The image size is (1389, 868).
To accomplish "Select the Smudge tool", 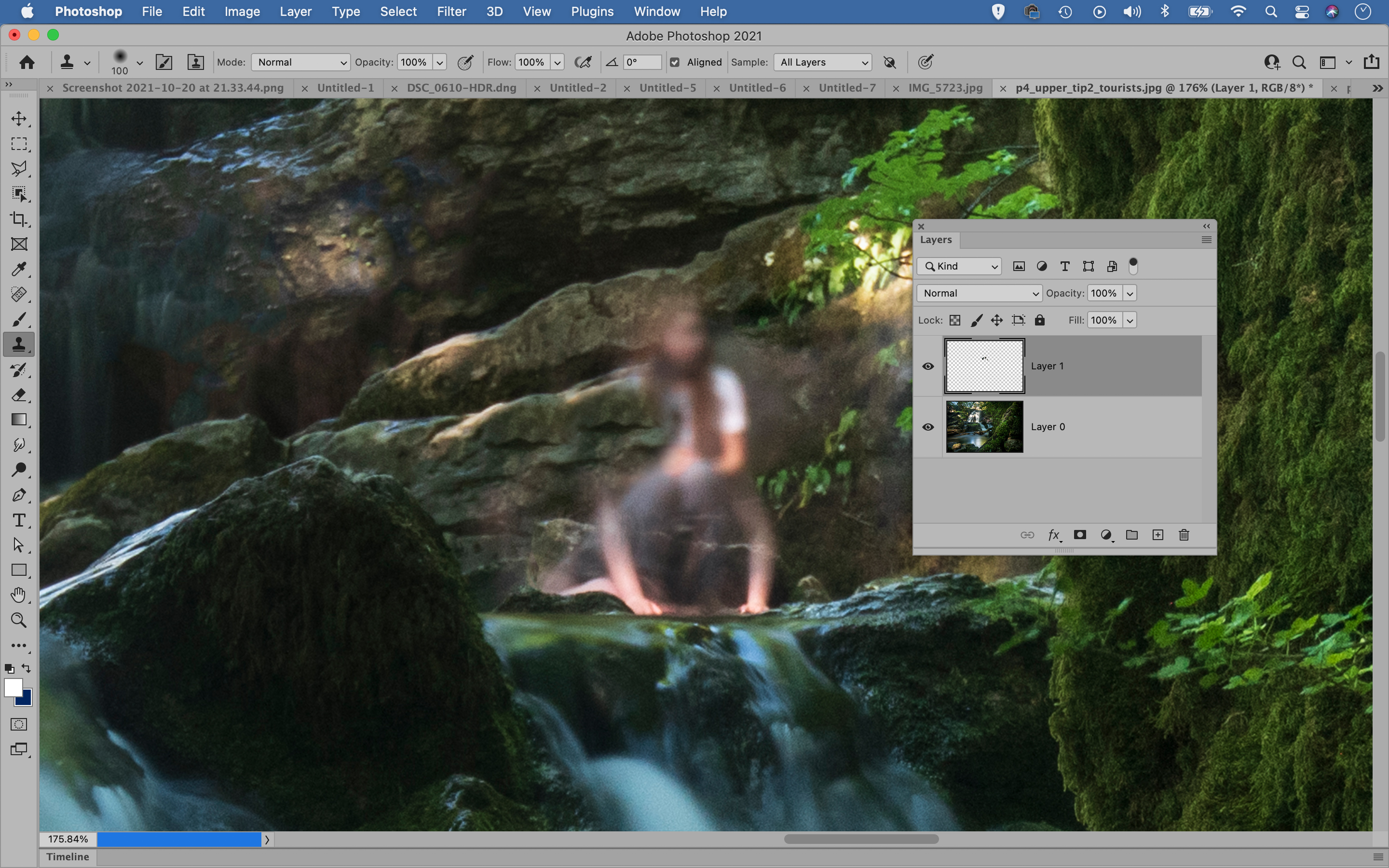I will point(19,445).
